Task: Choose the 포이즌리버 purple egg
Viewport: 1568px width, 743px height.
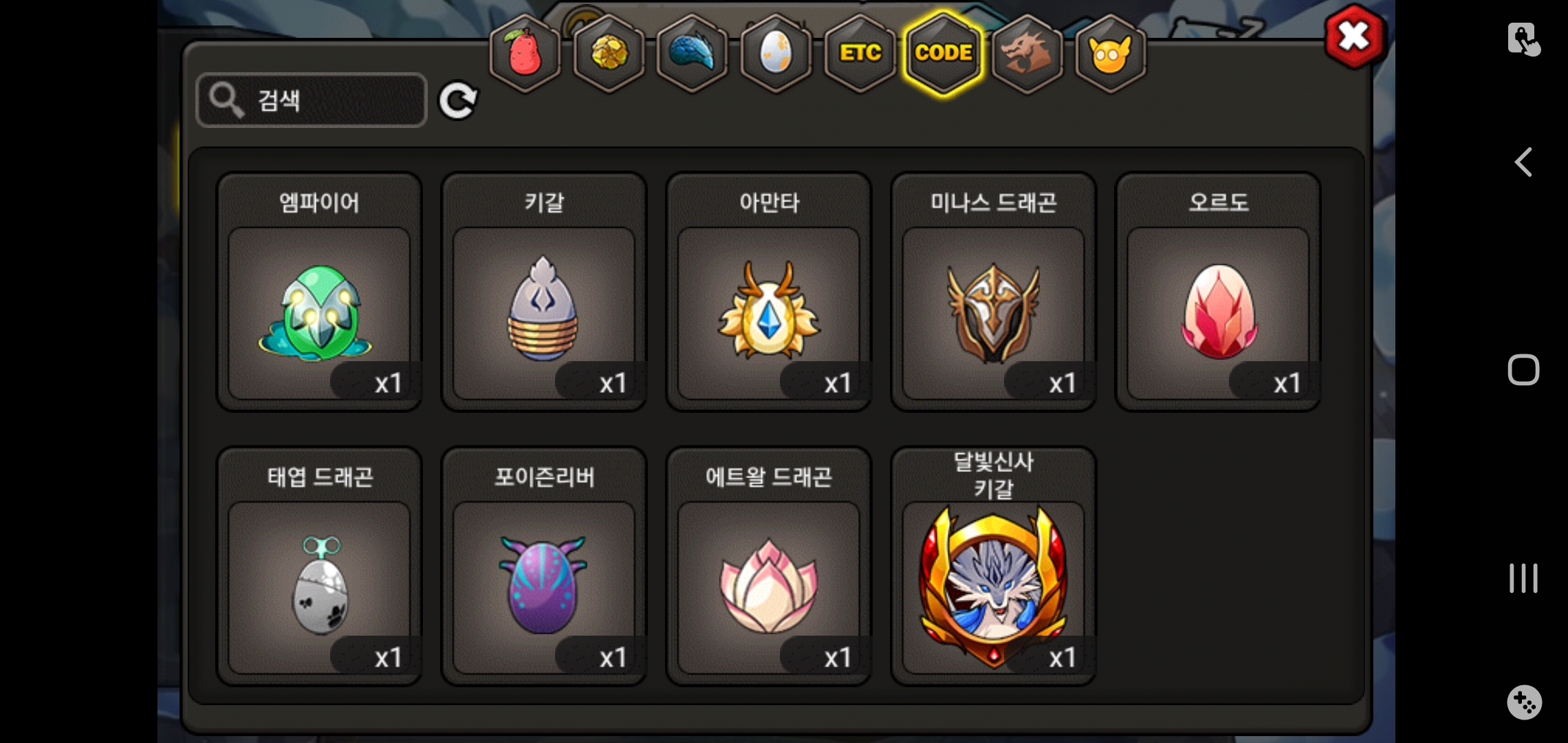Action: click(x=544, y=566)
